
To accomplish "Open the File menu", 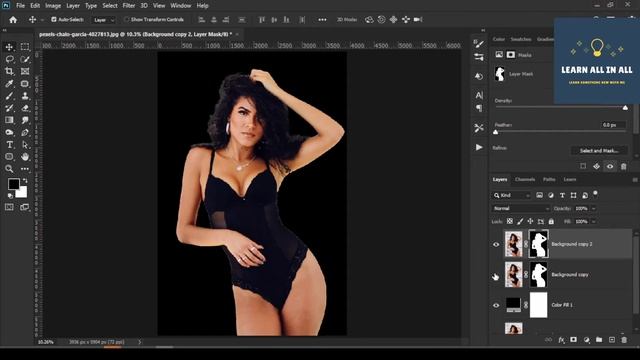I will coord(20,6).
